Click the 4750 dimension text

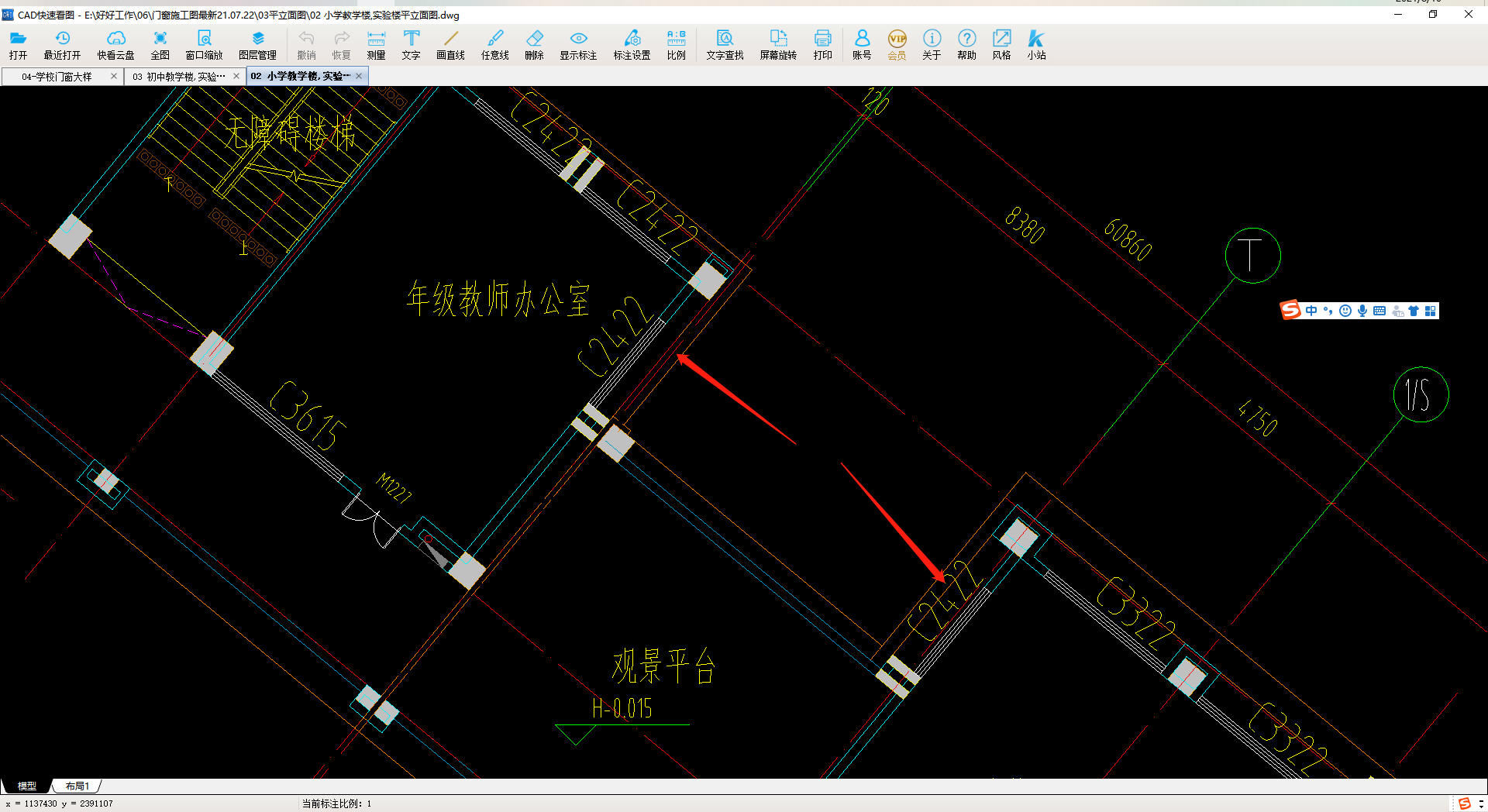click(x=1257, y=418)
